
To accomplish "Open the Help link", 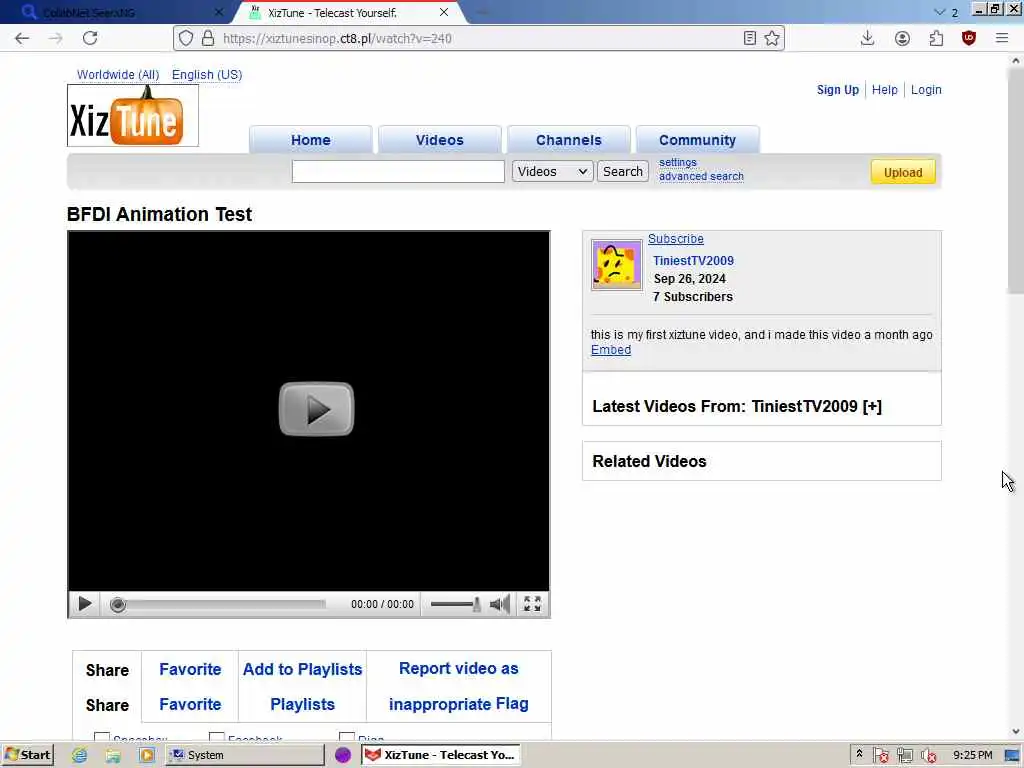I will tap(885, 90).
